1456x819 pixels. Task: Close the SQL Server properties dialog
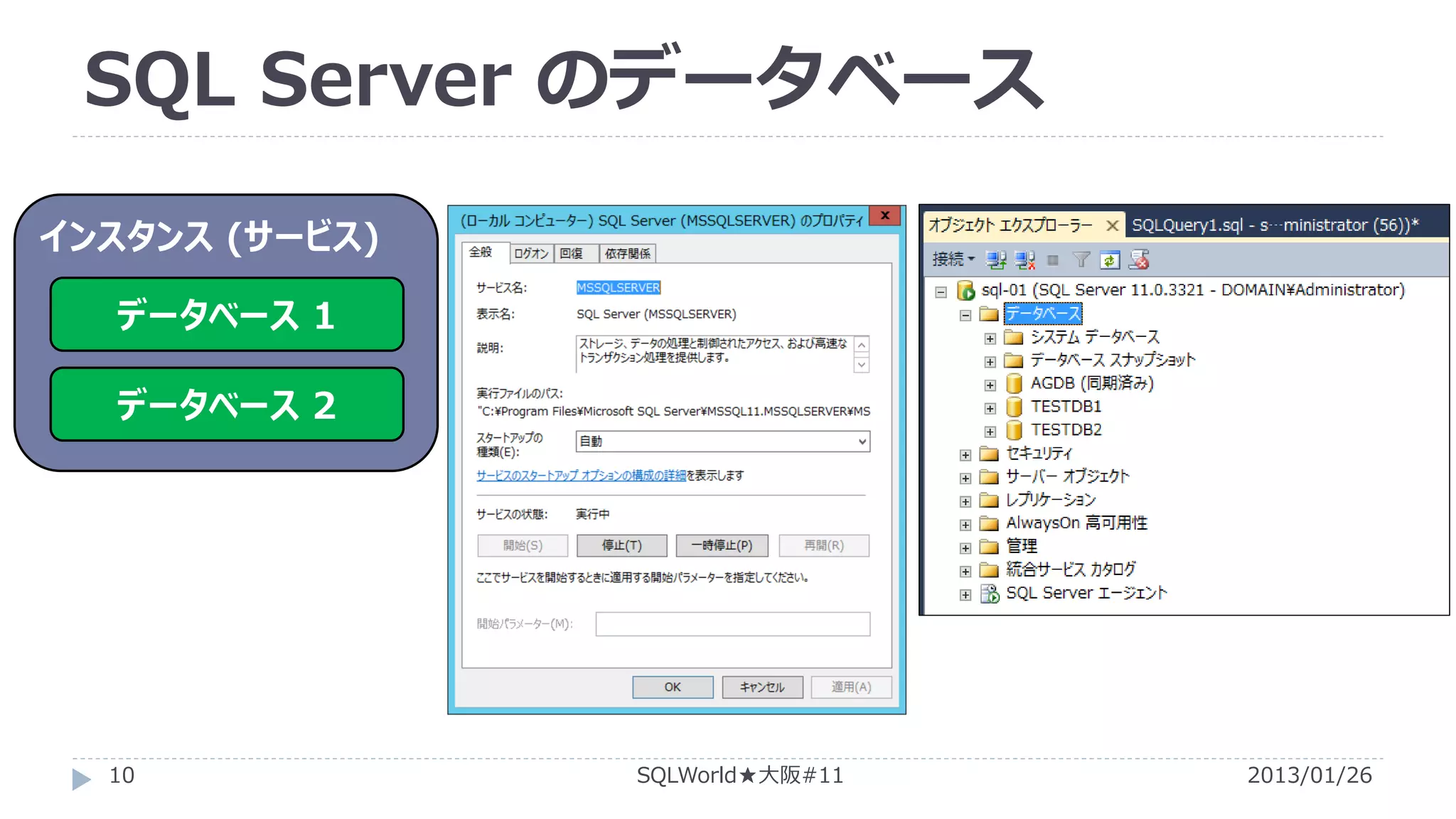(885, 215)
